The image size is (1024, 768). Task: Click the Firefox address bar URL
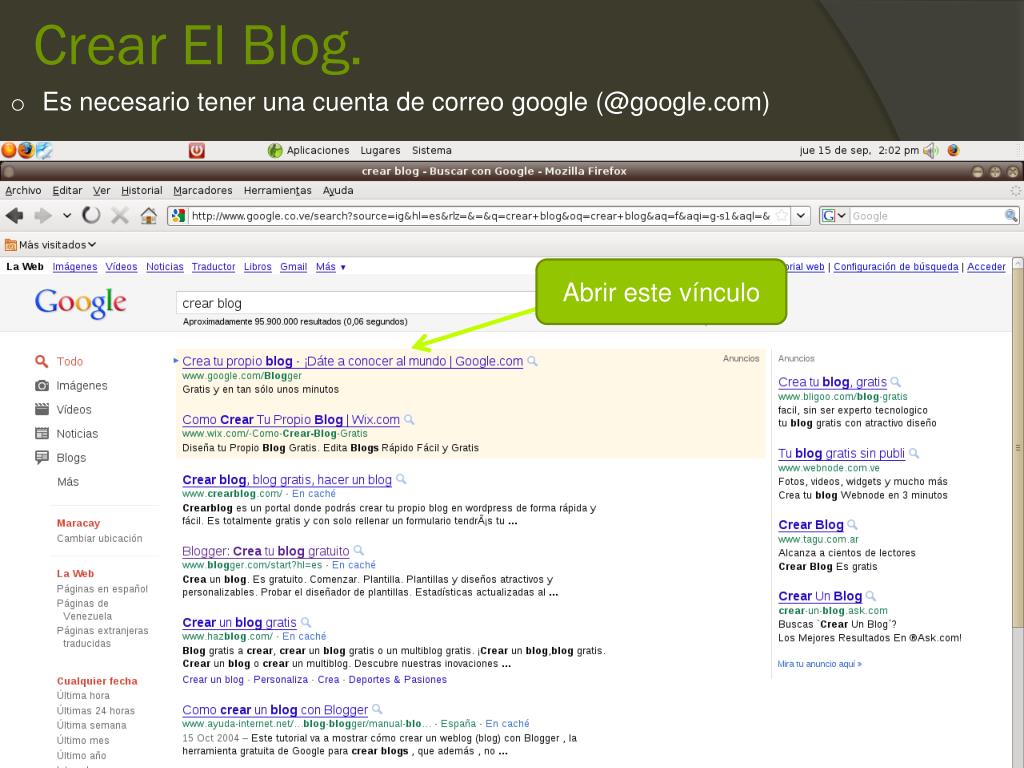tap(480, 216)
